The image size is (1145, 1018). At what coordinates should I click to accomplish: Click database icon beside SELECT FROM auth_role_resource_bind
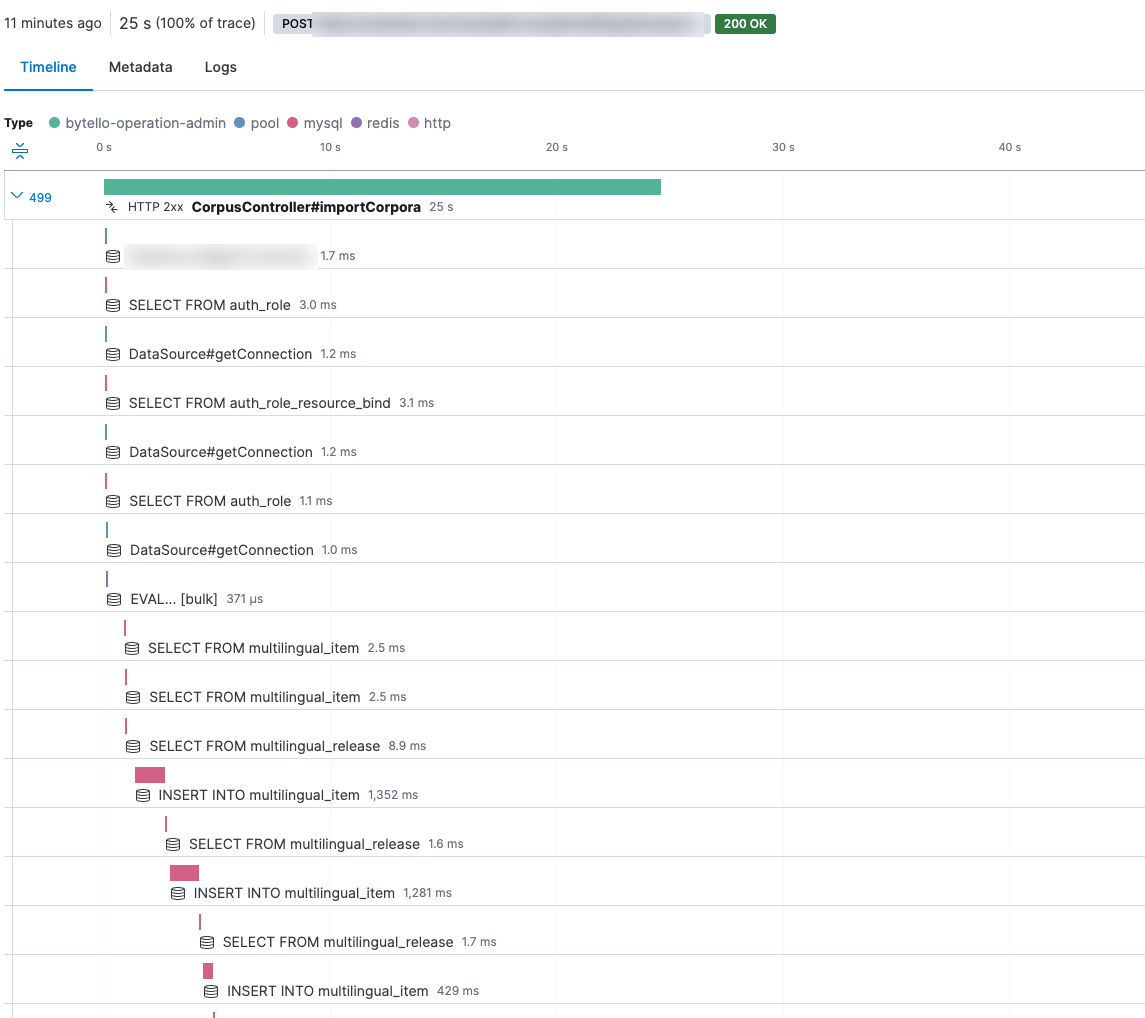pos(113,403)
